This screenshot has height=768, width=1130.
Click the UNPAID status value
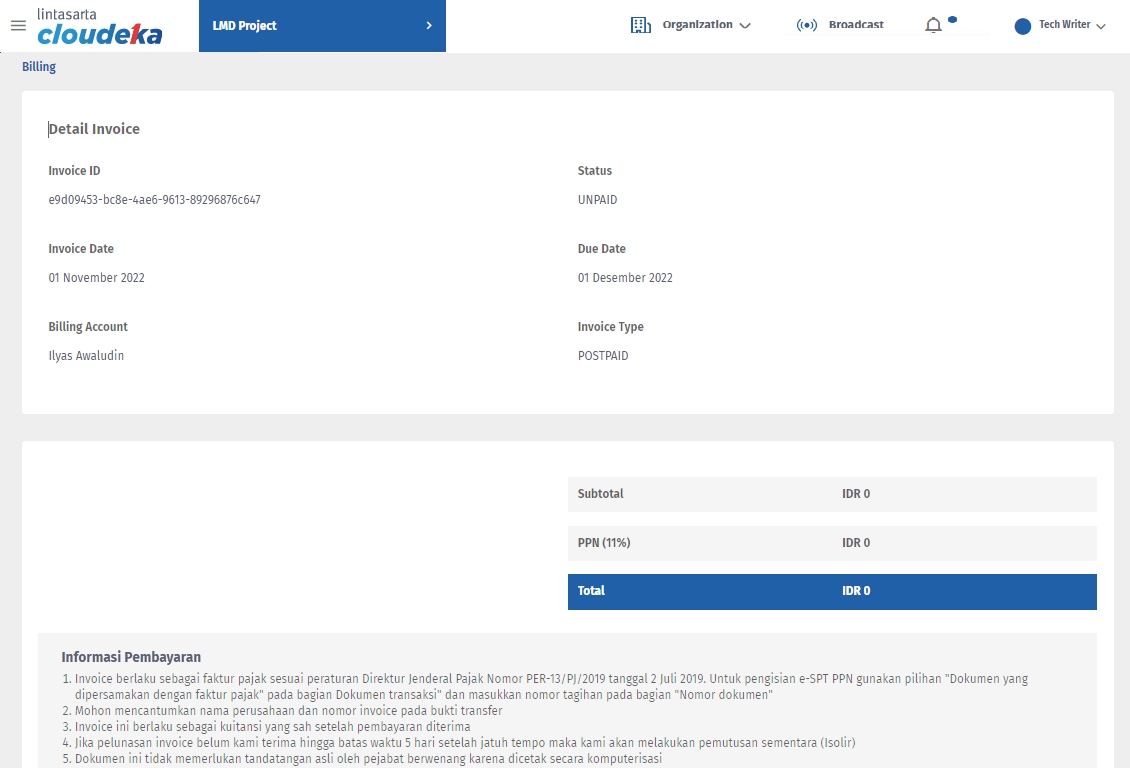pyautogui.click(x=597, y=200)
